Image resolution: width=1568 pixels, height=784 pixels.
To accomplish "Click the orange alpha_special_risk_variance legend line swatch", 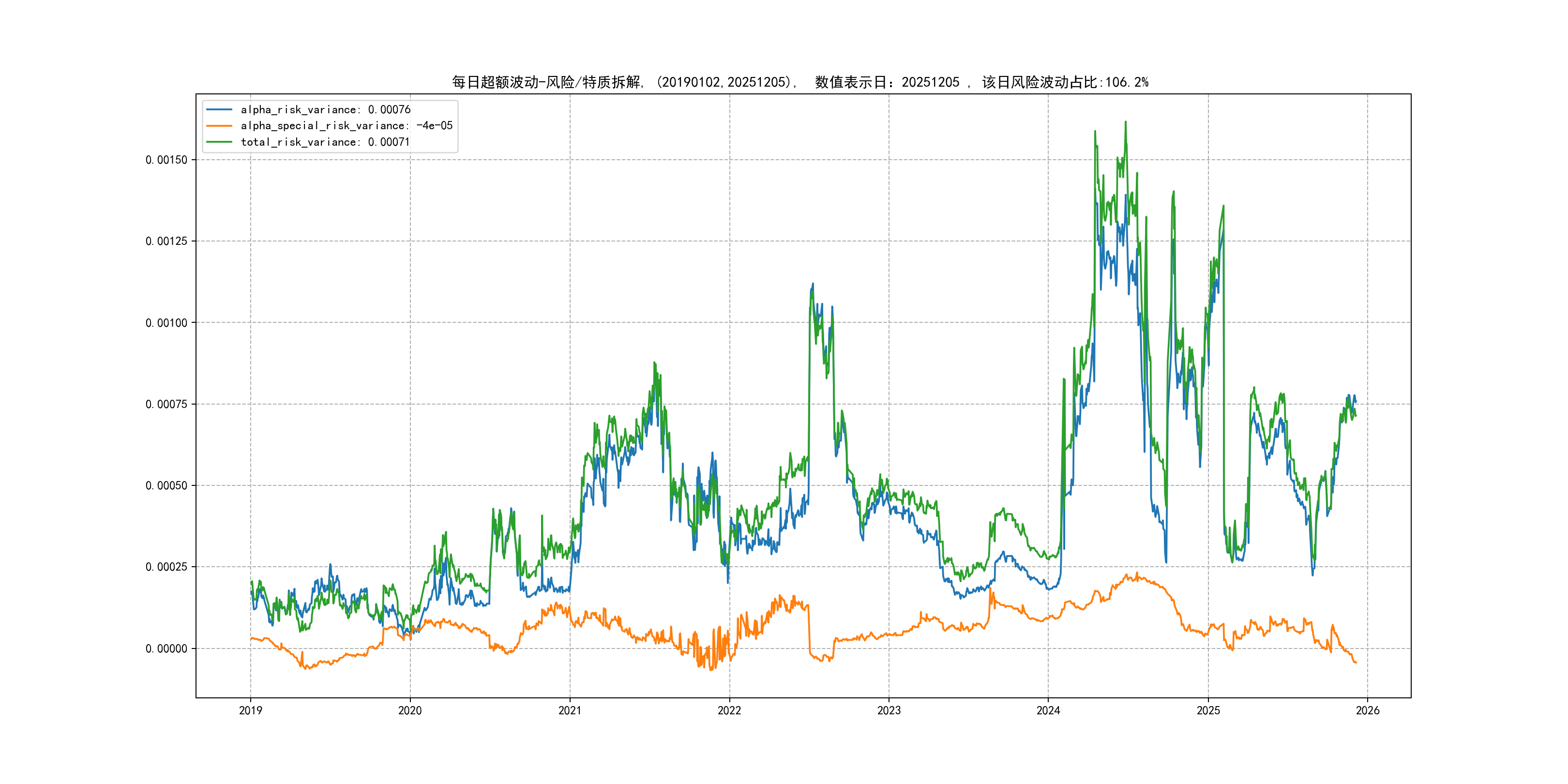I will (219, 126).
